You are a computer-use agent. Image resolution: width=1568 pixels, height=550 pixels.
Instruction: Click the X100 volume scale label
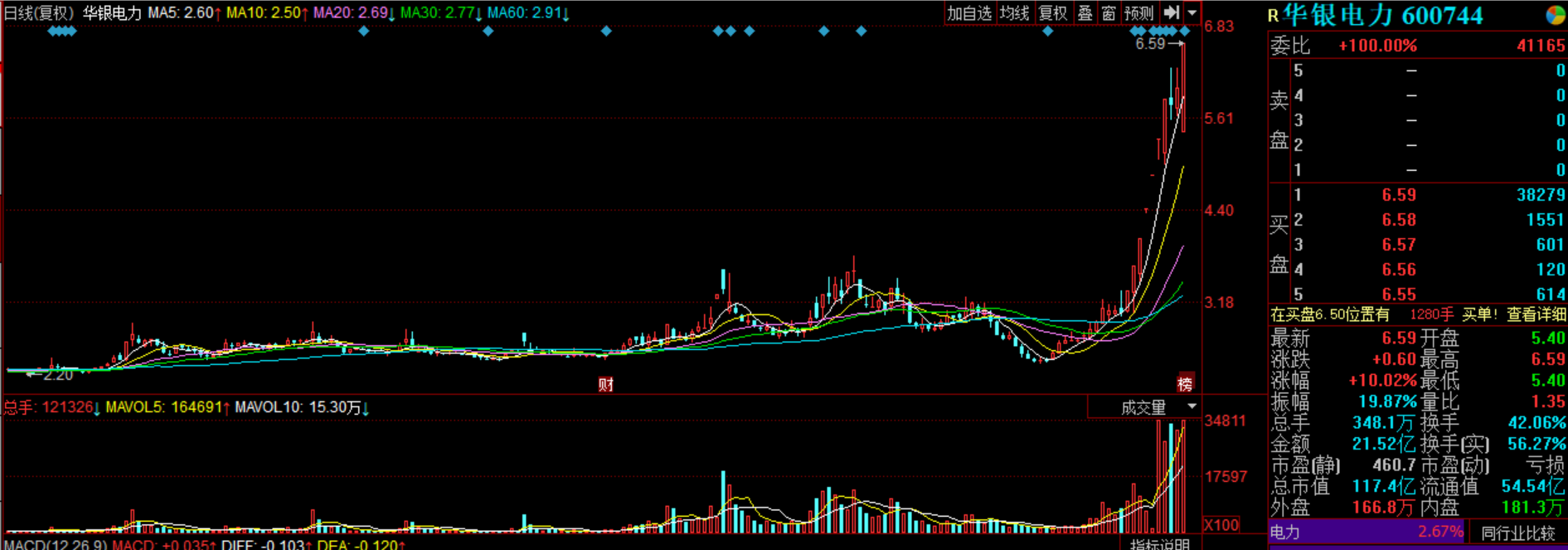pyautogui.click(x=1221, y=524)
